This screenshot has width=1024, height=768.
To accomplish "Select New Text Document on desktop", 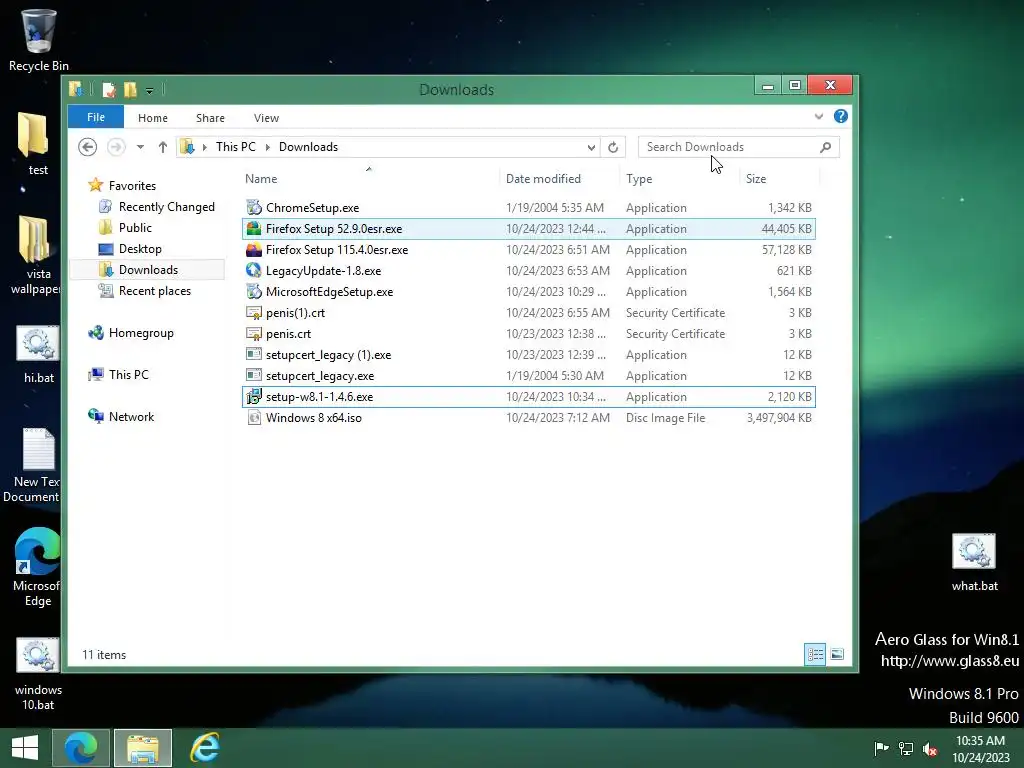I will (x=31, y=466).
